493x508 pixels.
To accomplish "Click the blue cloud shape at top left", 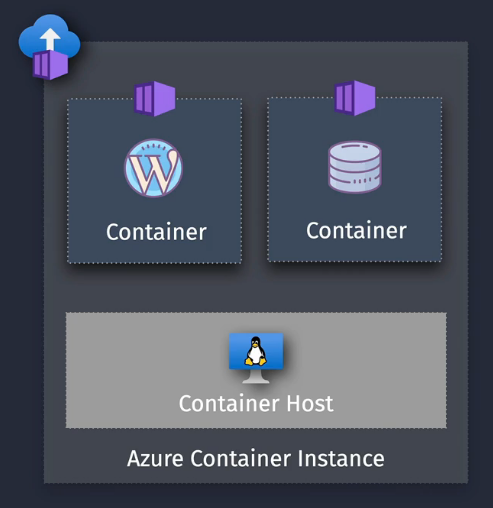I will [49, 36].
